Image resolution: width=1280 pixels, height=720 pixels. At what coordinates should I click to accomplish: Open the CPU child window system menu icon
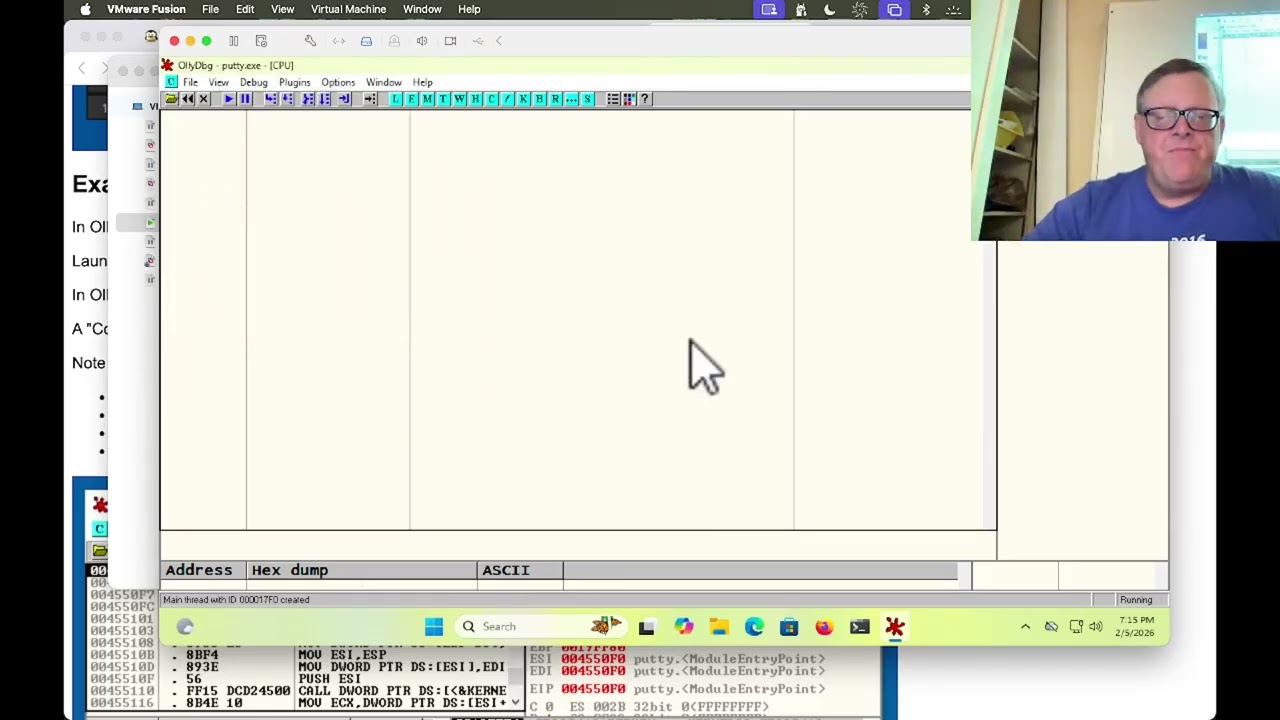pos(171,82)
